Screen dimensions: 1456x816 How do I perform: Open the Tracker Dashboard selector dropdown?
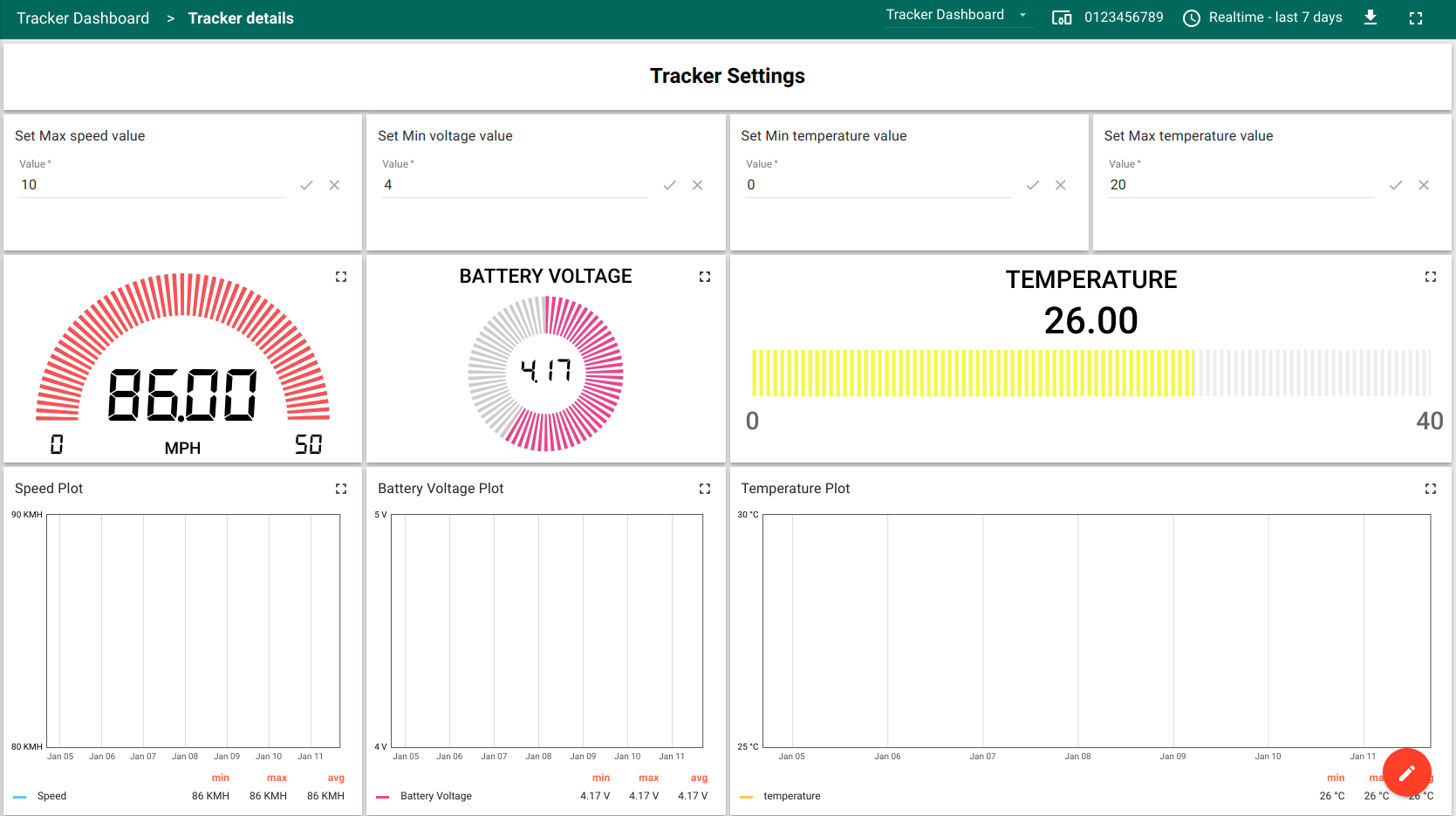pyautogui.click(x=957, y=15)
